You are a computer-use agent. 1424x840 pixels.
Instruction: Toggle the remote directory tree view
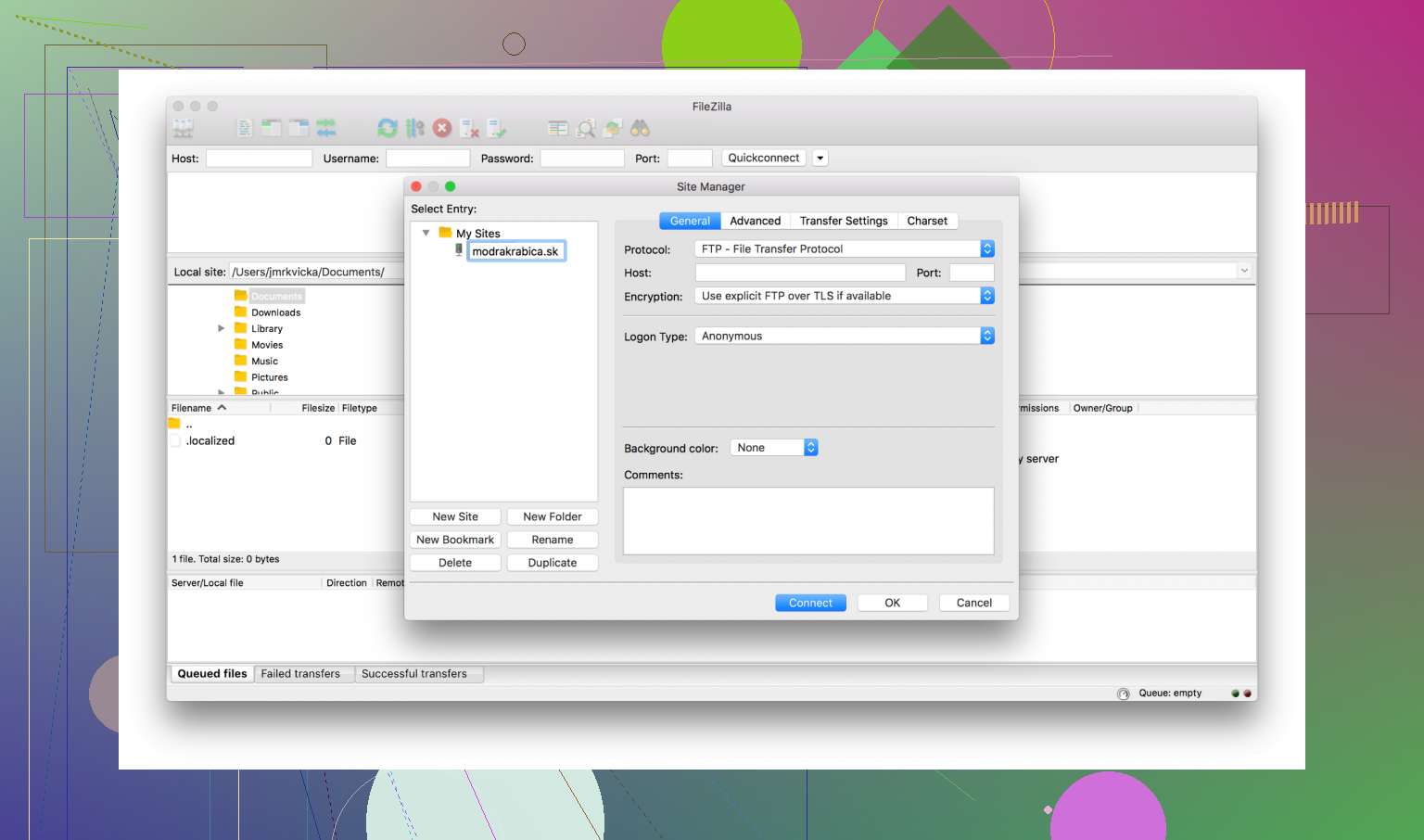(x=298, y=127)
